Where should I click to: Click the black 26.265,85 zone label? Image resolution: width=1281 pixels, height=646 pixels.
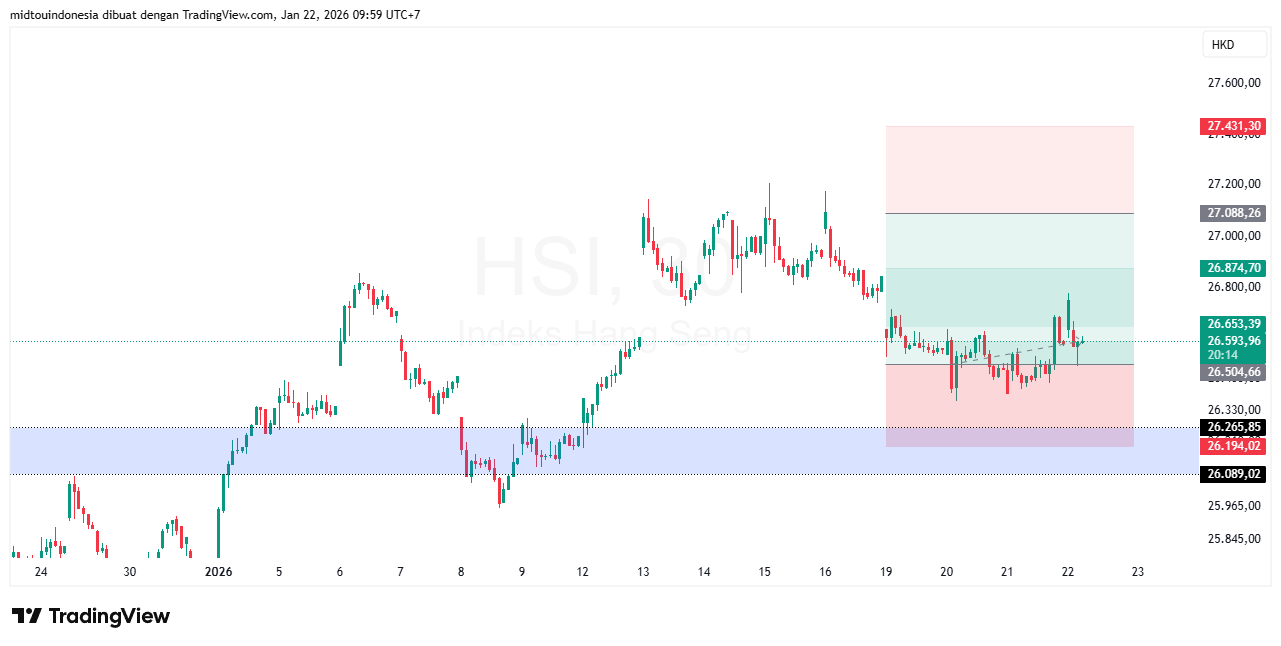[x=1233, y=427]
